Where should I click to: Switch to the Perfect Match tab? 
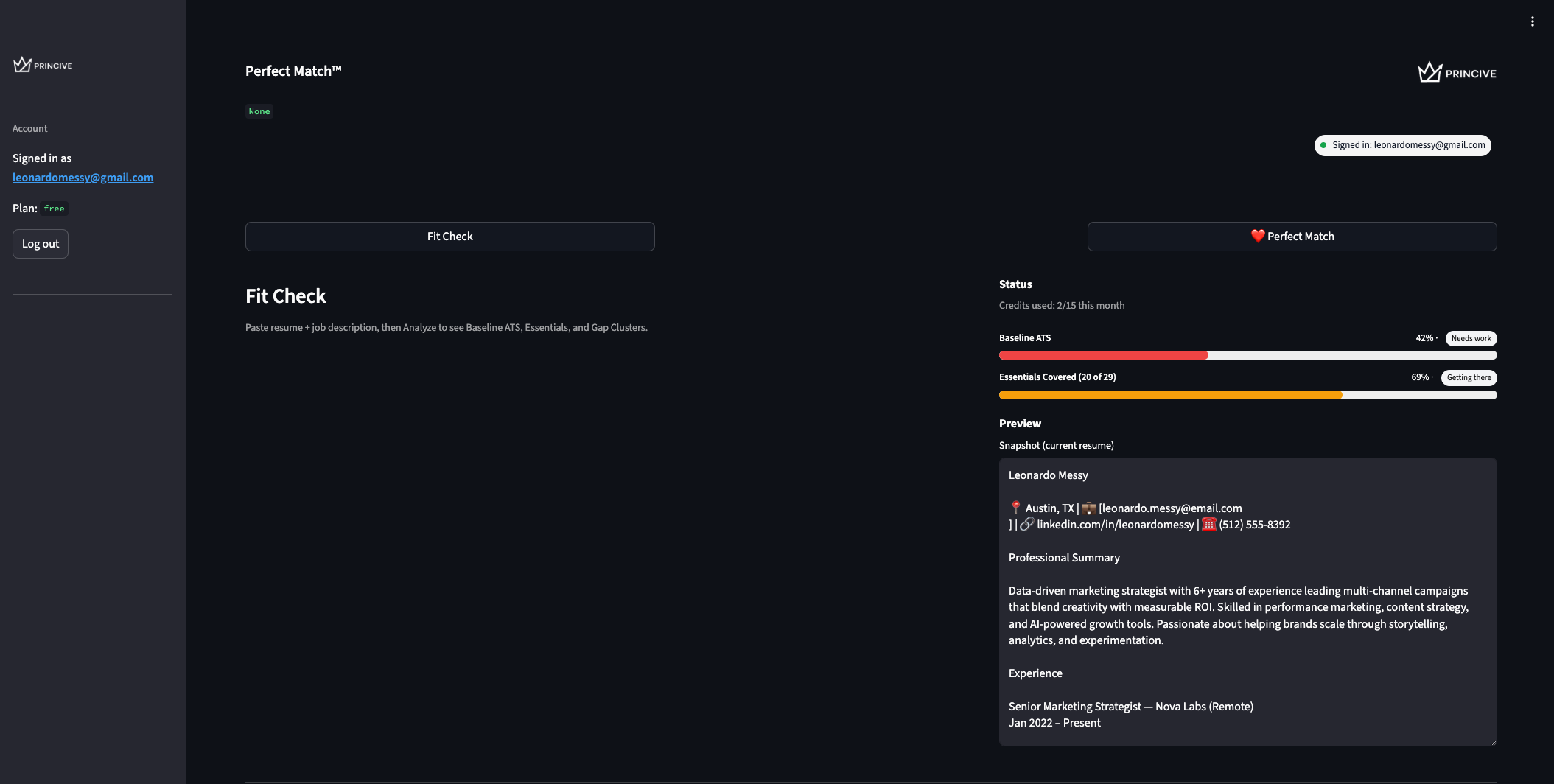[x=1292, y=237]
